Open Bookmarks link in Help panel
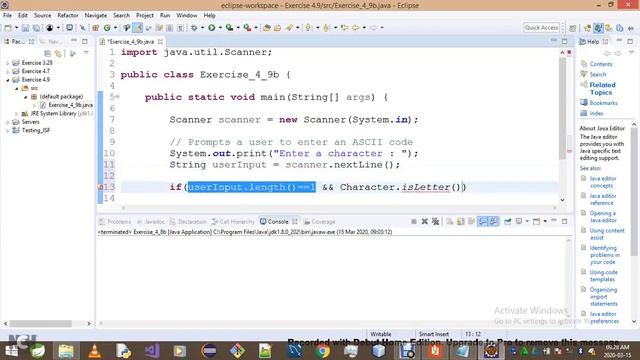Viewport: 640px width, 360px height. [x=603, y=103]
